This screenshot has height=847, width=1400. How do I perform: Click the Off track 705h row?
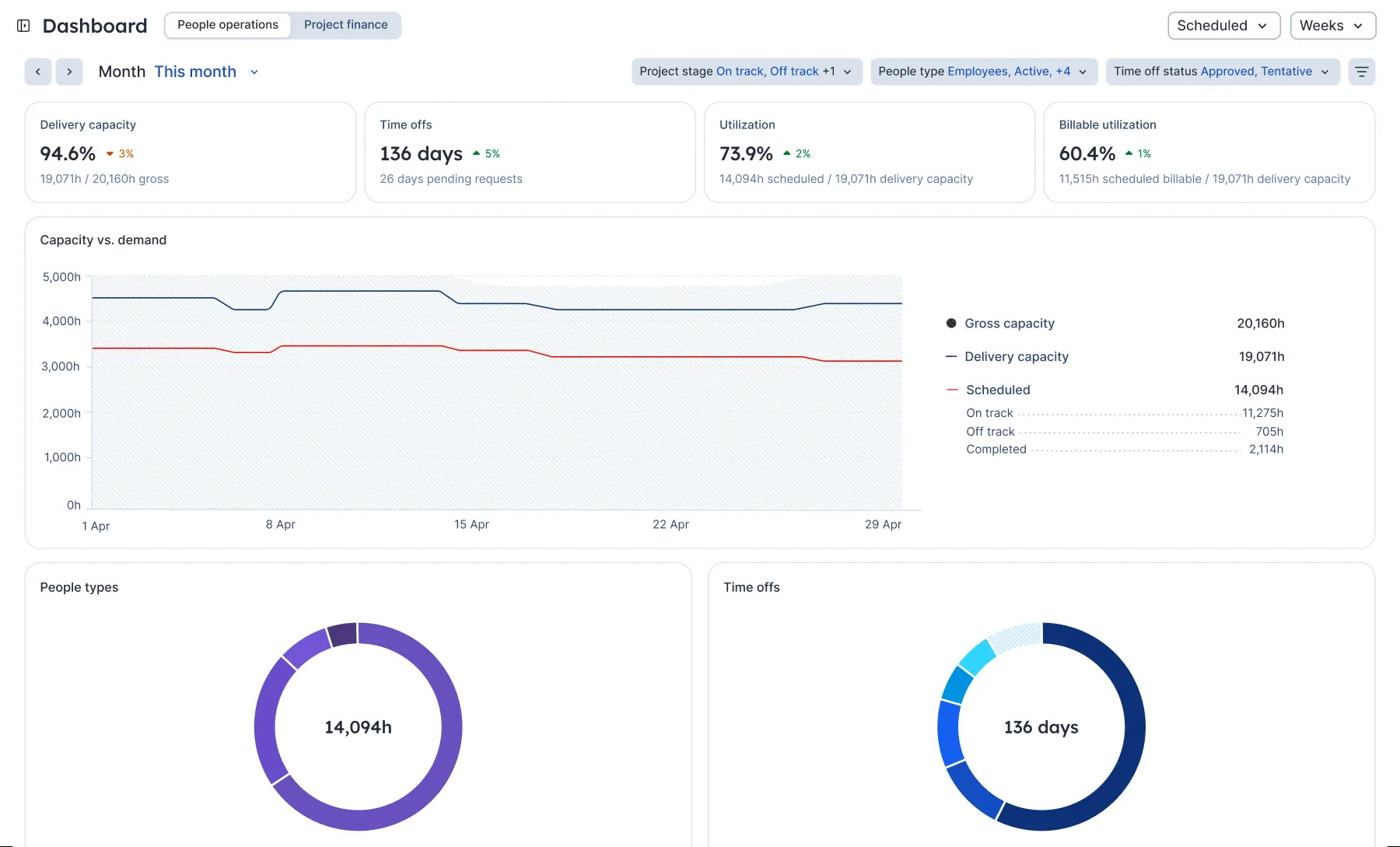(1125, 432)
